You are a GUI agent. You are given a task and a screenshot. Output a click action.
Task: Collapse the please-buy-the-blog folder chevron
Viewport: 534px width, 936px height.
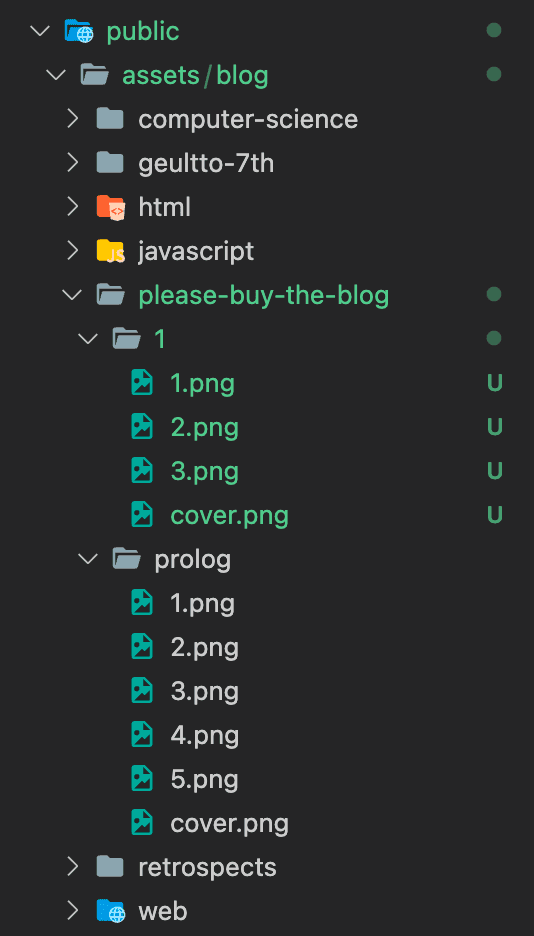(73, 295)
